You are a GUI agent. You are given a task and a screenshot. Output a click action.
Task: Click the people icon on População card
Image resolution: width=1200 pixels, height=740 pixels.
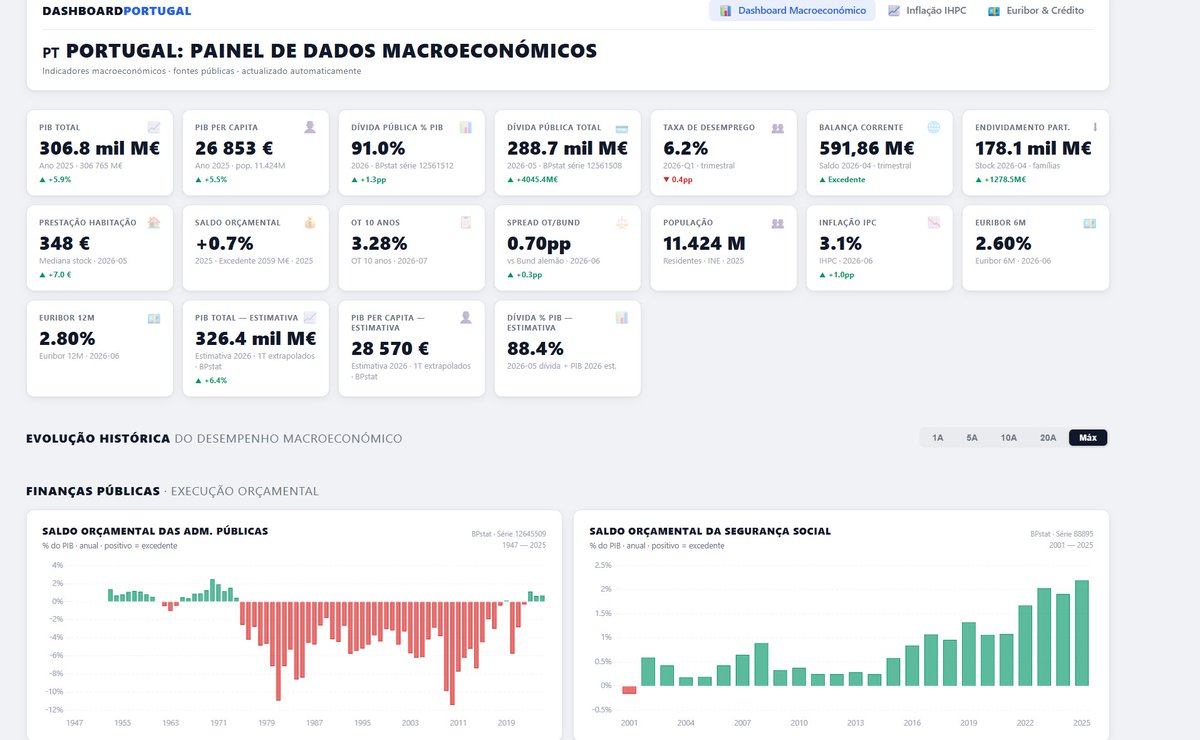click(777, 222)
